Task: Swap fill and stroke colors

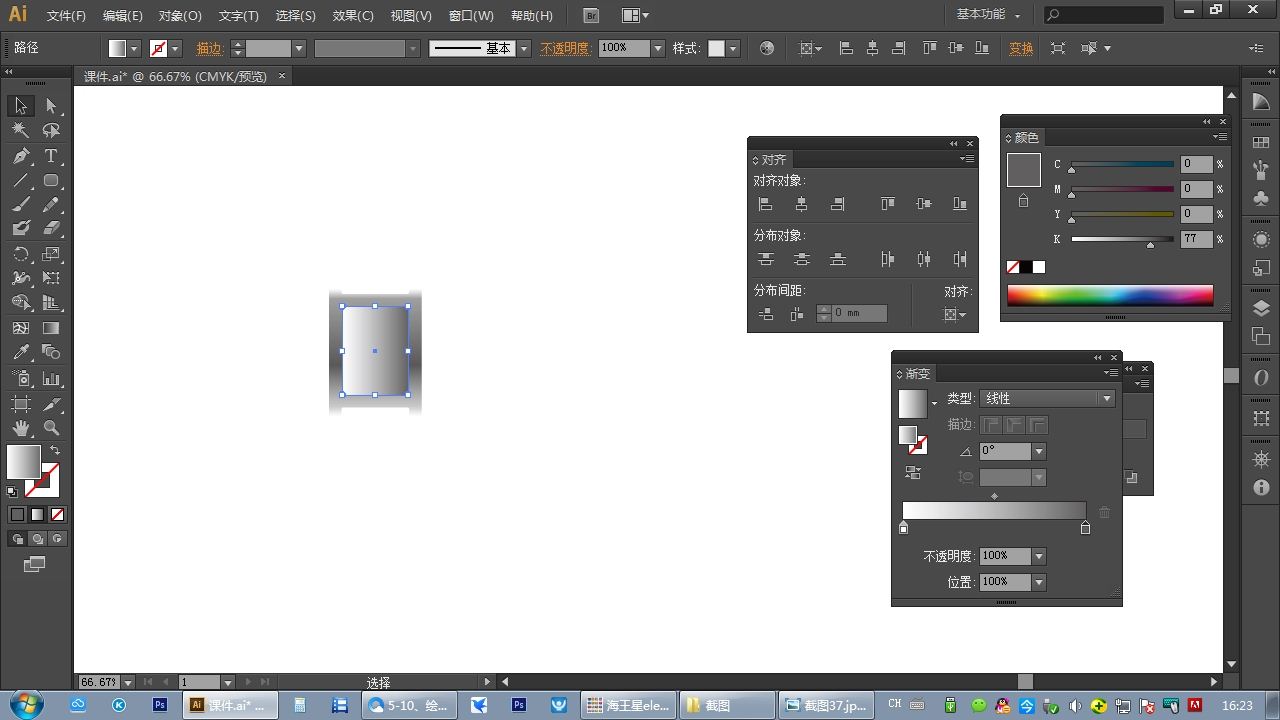Action: tap(55, 451)
